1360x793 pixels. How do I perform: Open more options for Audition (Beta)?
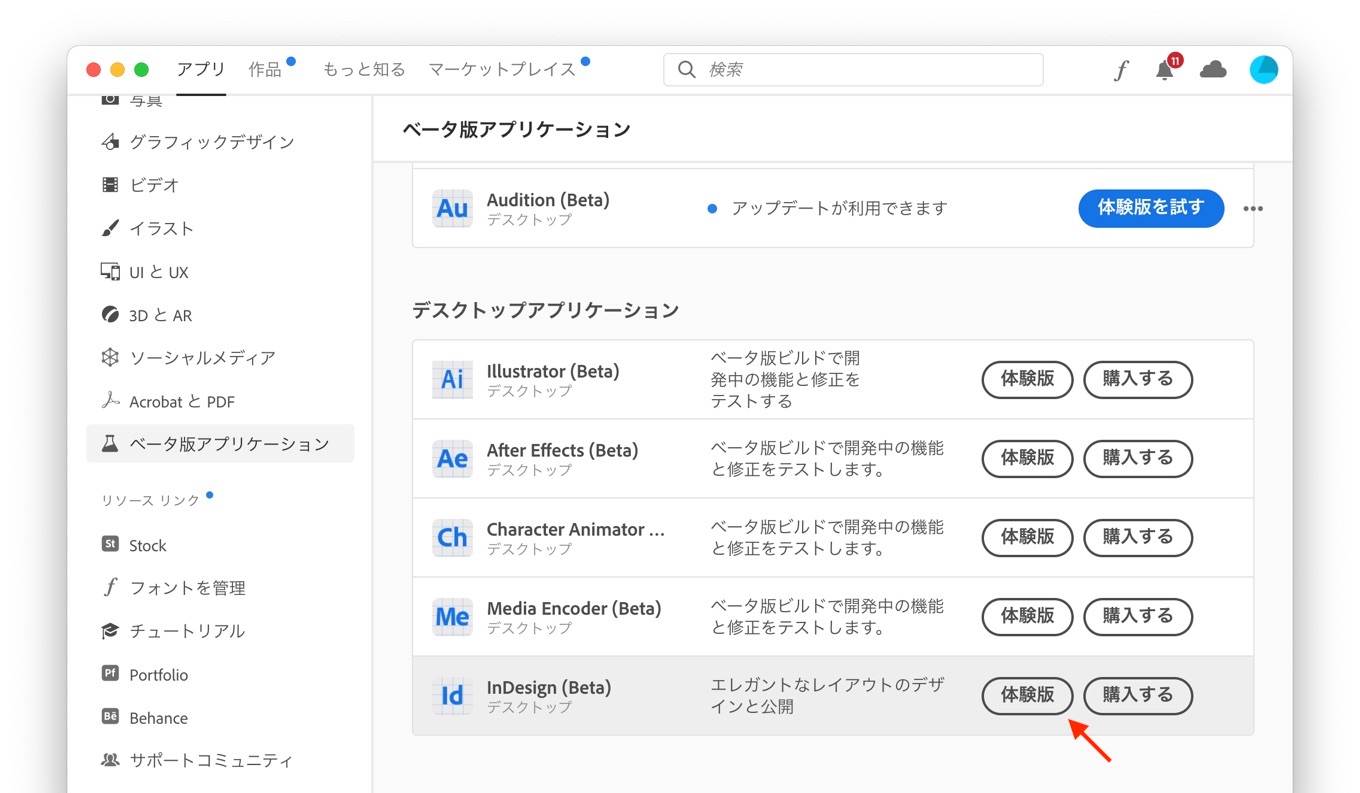1253,209
